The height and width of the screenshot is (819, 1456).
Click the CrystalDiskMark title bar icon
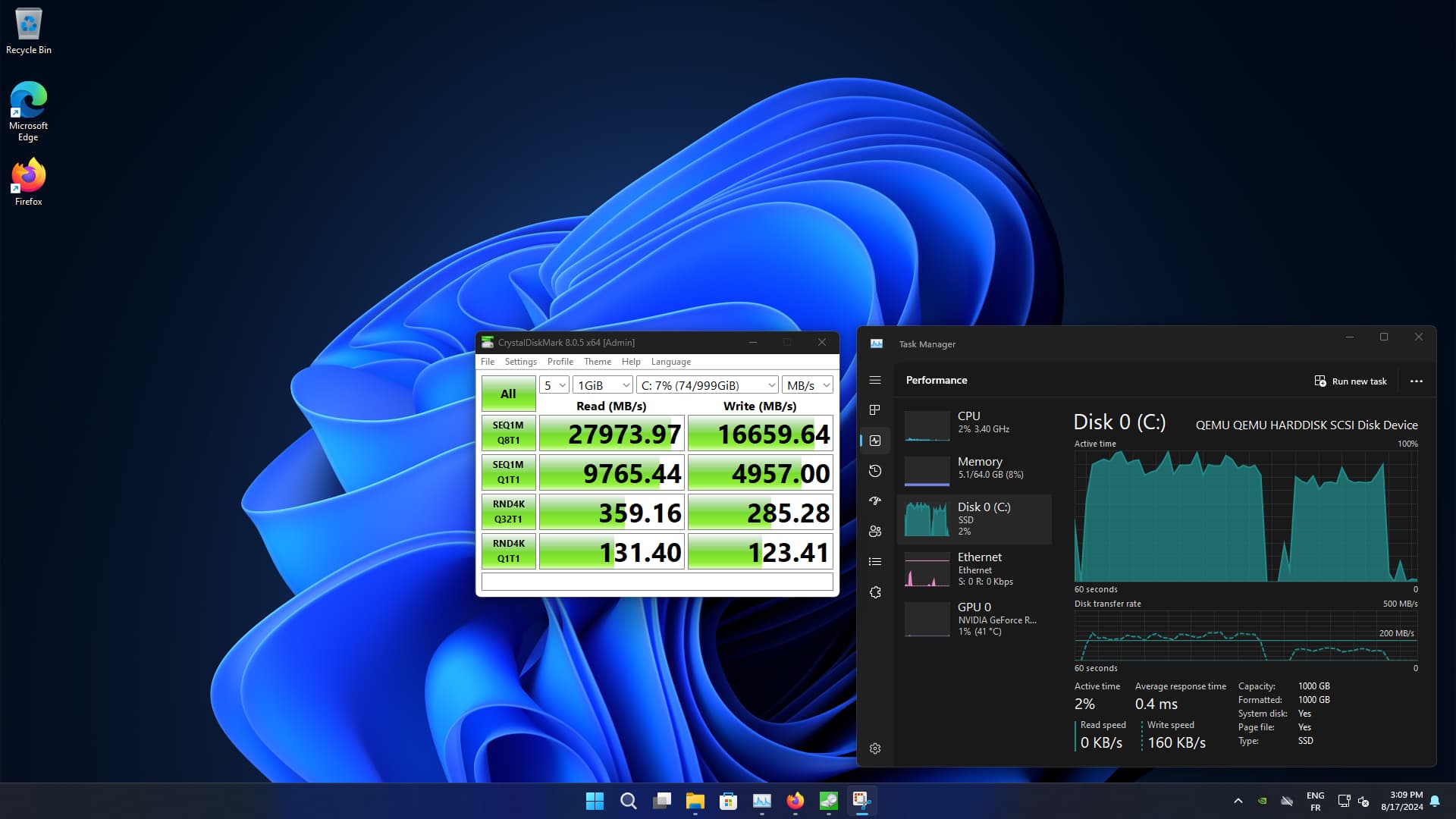488,342
